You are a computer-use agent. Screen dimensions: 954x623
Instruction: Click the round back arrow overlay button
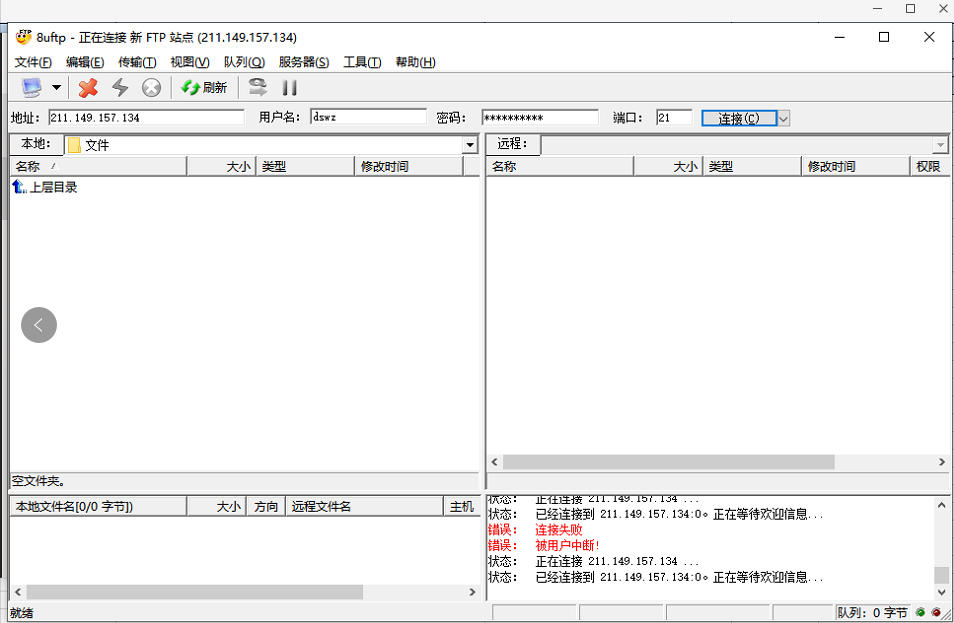coord(39,324)
